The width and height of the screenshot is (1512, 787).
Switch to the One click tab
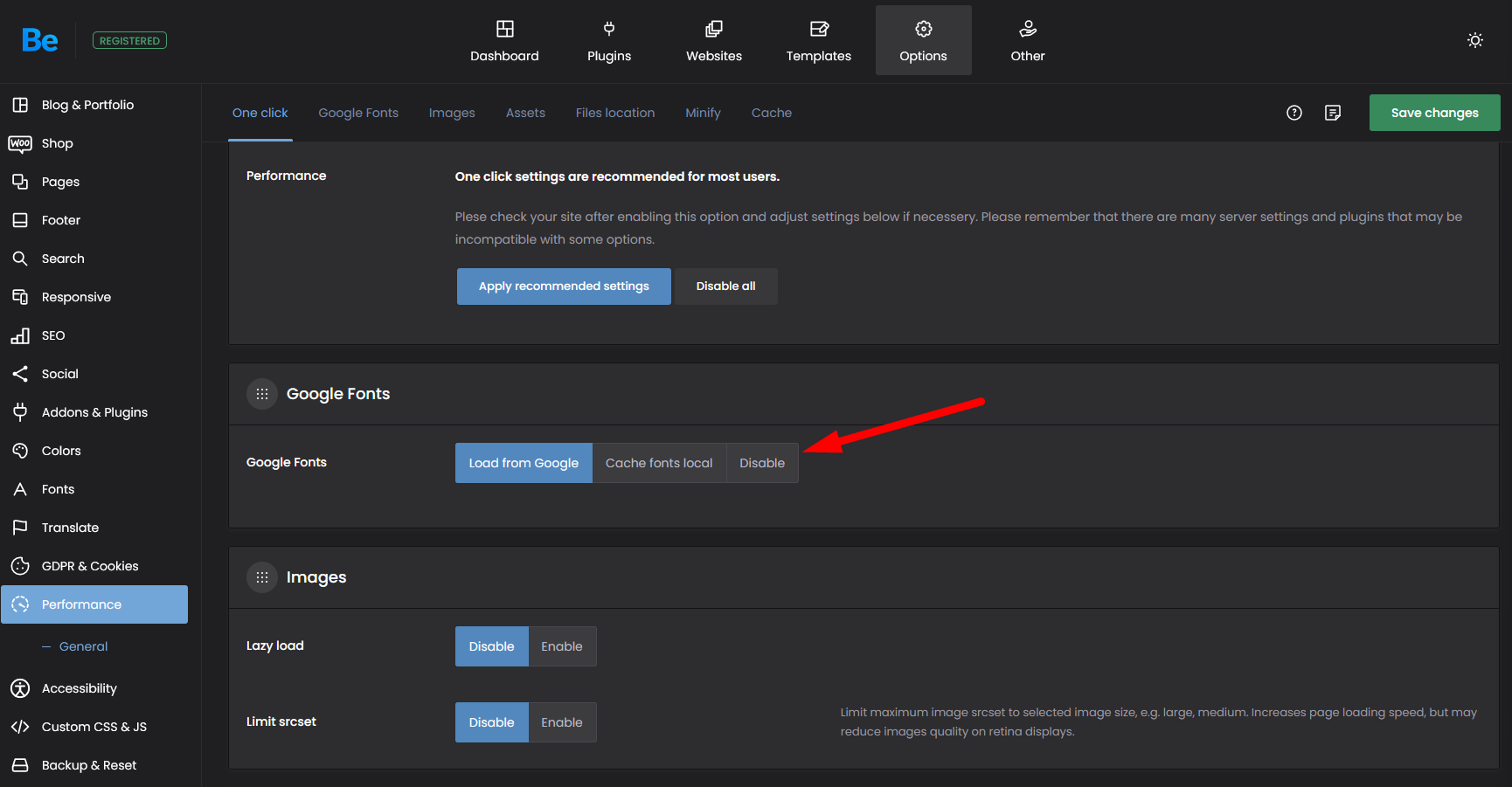(x=260, y=113)
